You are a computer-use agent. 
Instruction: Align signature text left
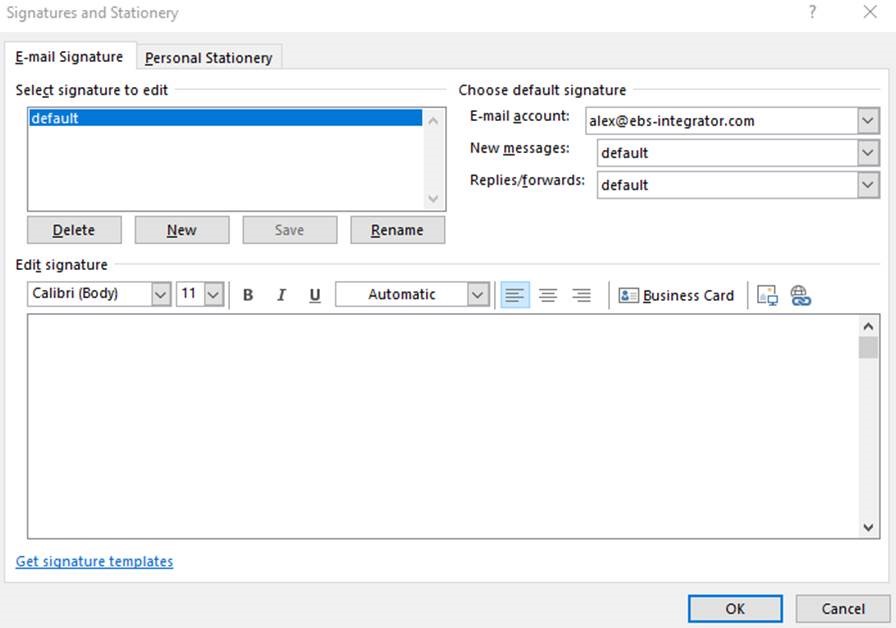point(514,295)
